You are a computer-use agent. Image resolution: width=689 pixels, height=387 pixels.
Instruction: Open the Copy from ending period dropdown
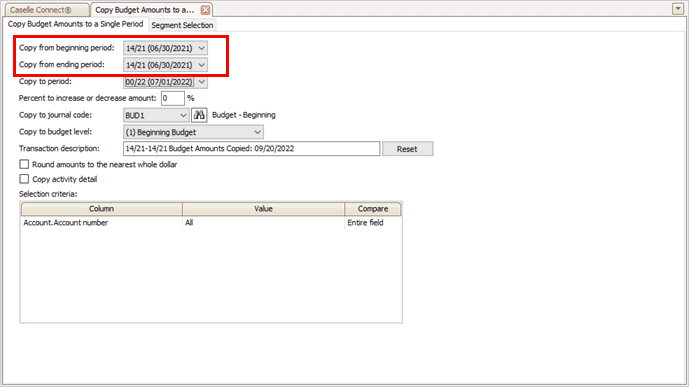(165, 65)
